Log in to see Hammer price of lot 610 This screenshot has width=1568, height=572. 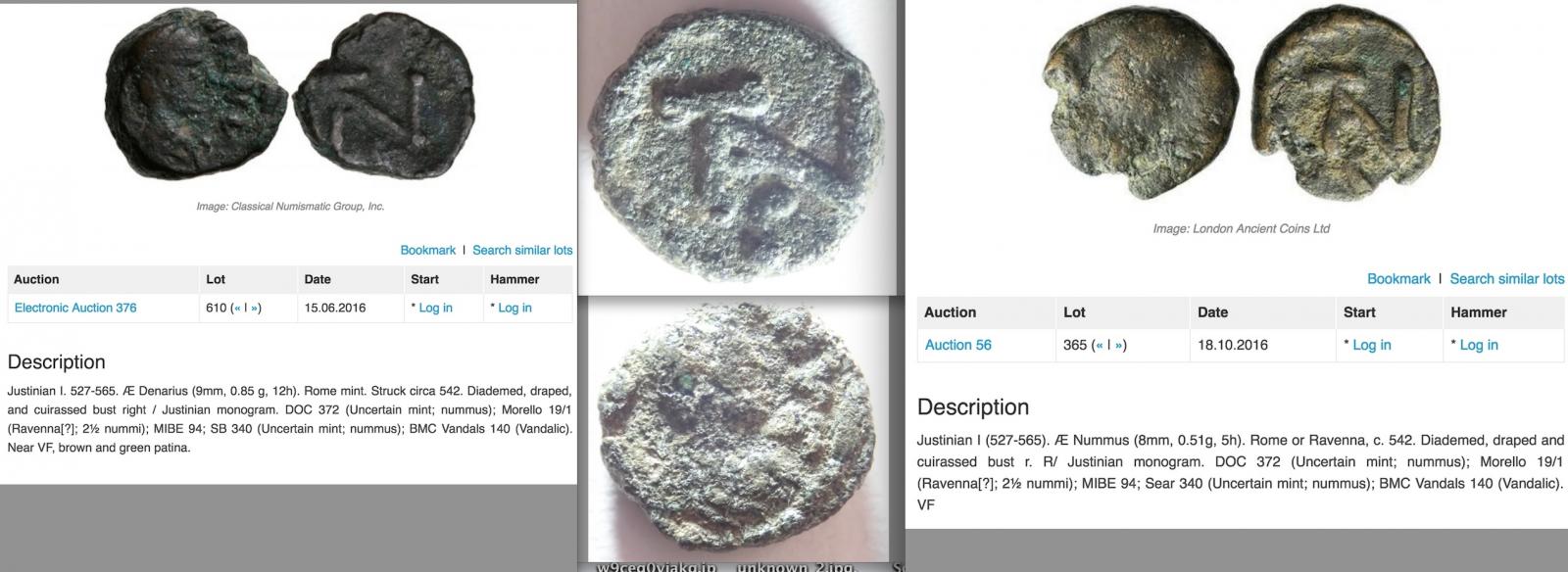point(514,308)
